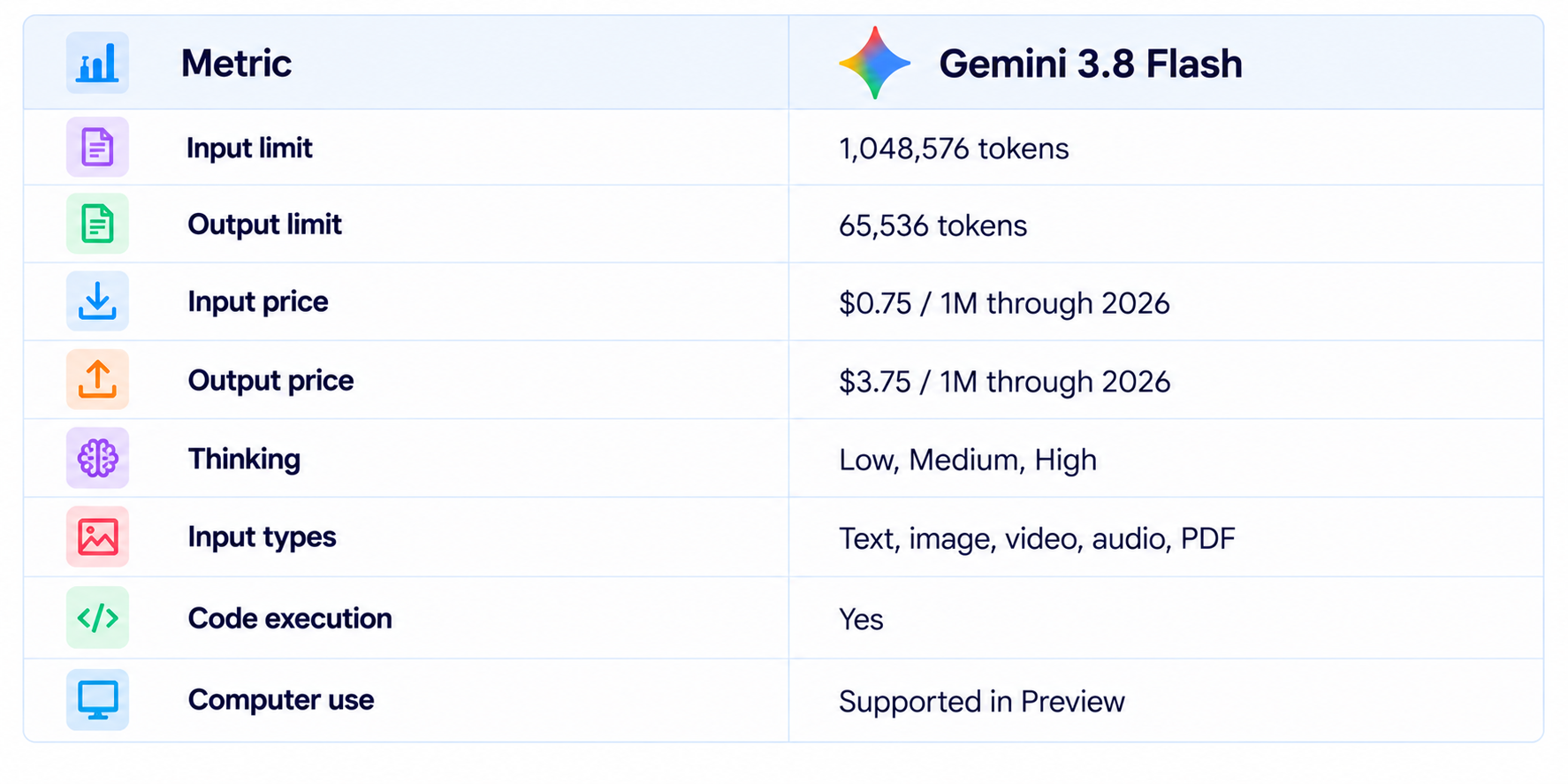Click the 'Output price' row label

click(x=270, y=380)
